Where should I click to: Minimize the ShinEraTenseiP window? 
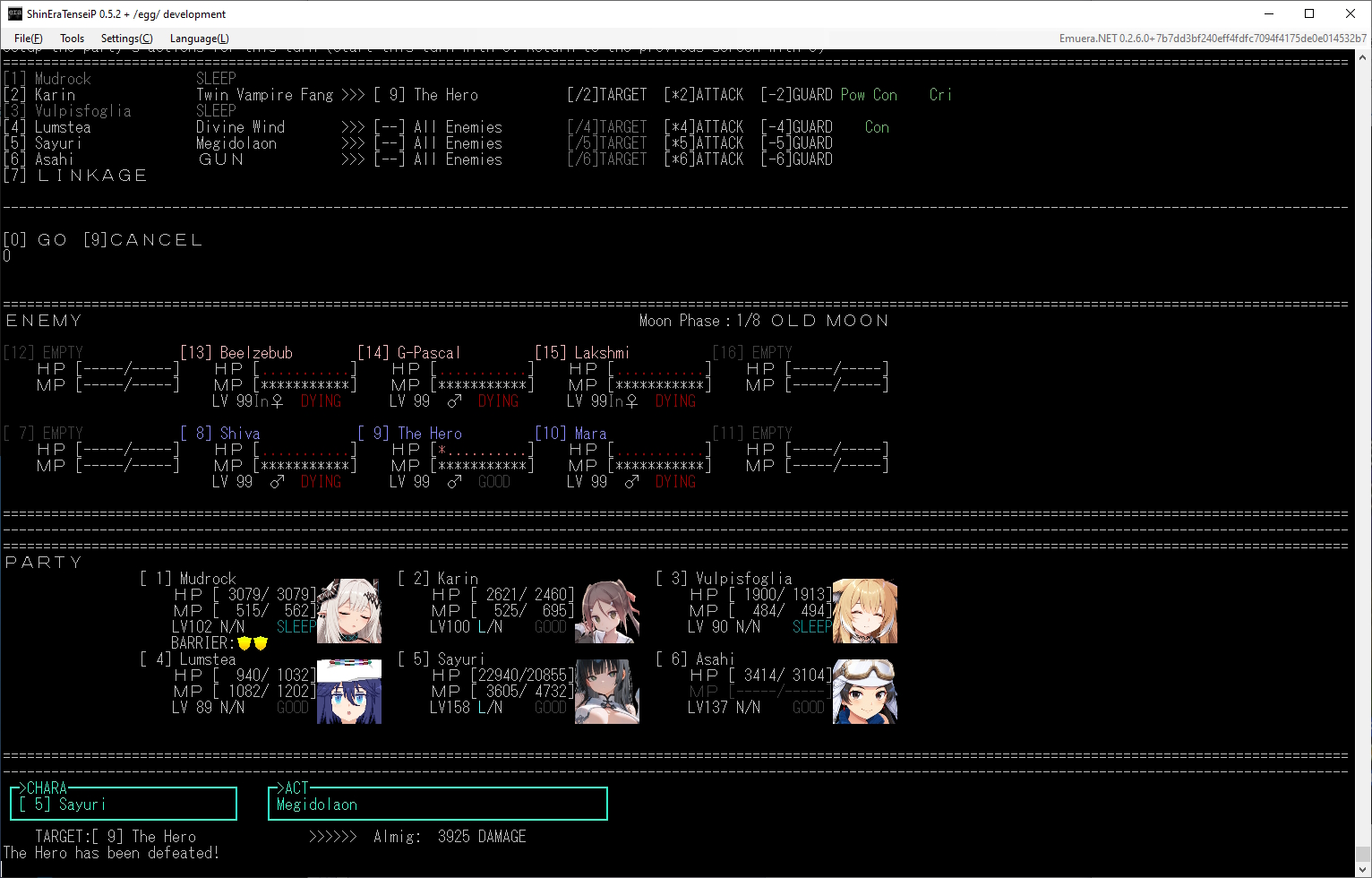1268,13
